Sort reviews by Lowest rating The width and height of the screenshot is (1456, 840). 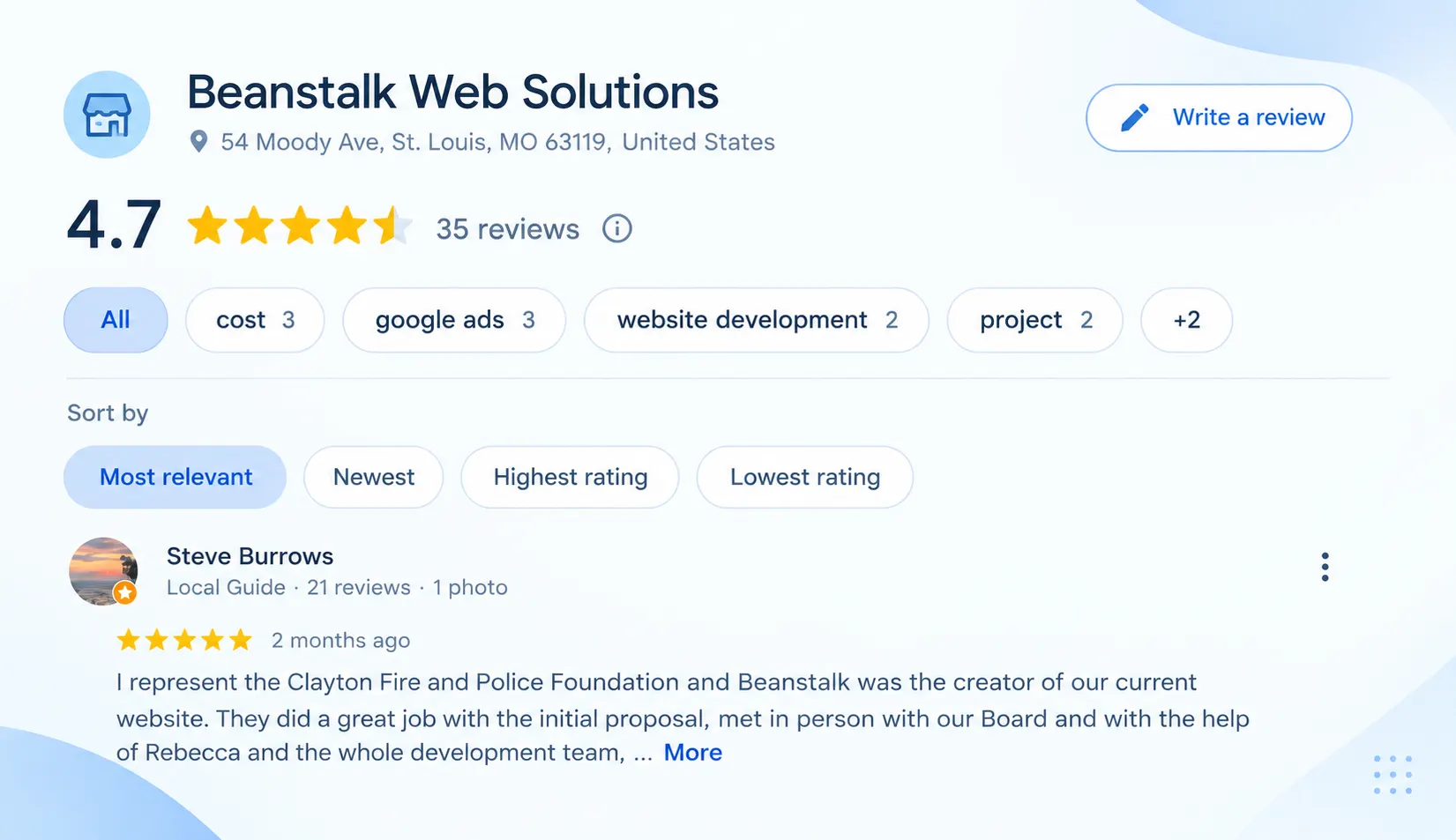[805, 477]
